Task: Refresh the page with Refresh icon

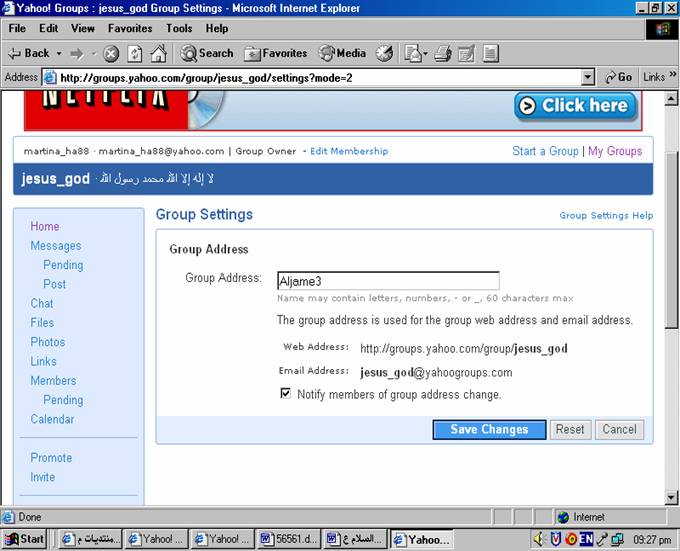Action: click(x=135, y=54)
